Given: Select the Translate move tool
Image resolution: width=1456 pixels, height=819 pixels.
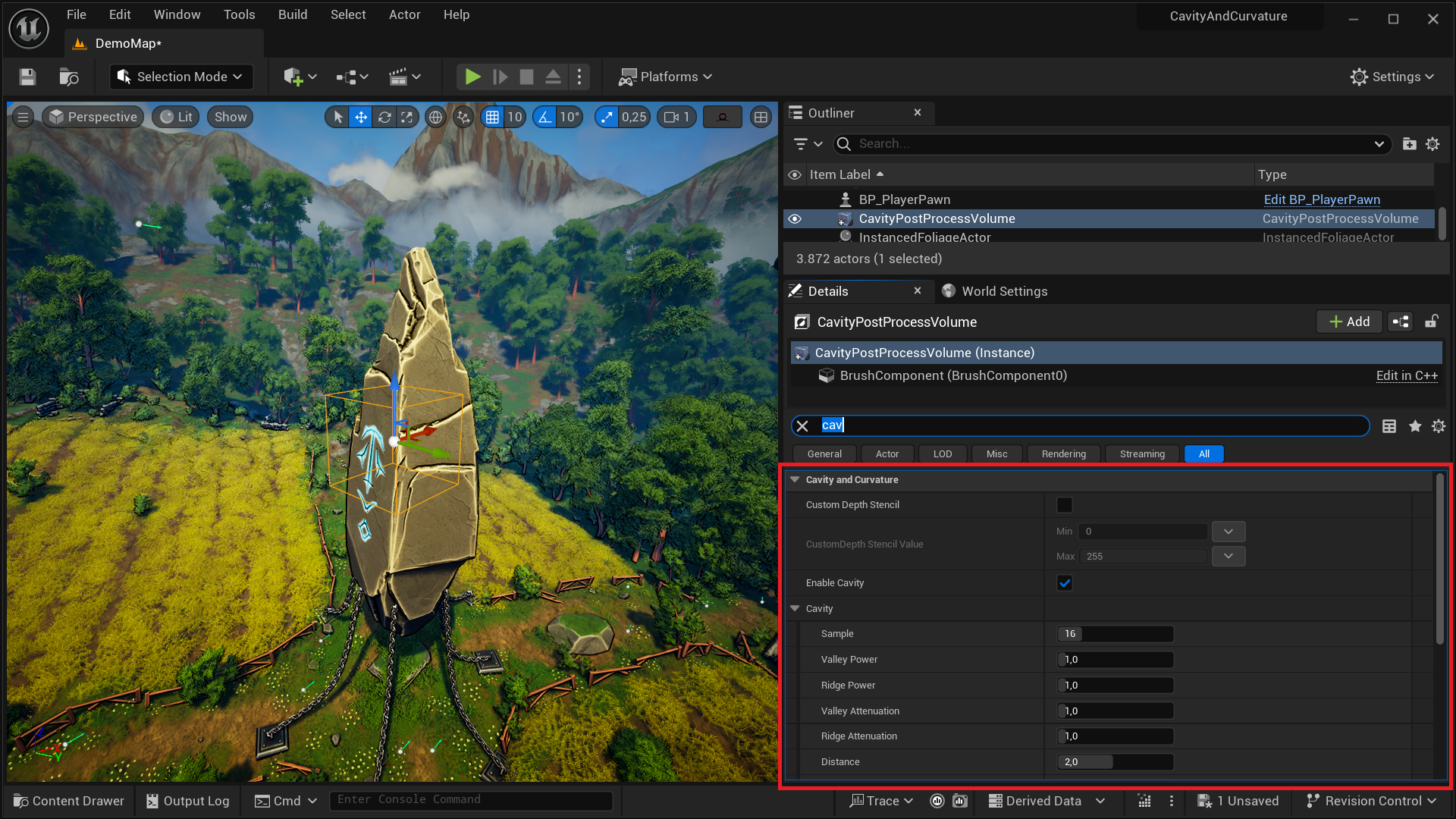Looking at the screenshot, I should click(361, 117).
